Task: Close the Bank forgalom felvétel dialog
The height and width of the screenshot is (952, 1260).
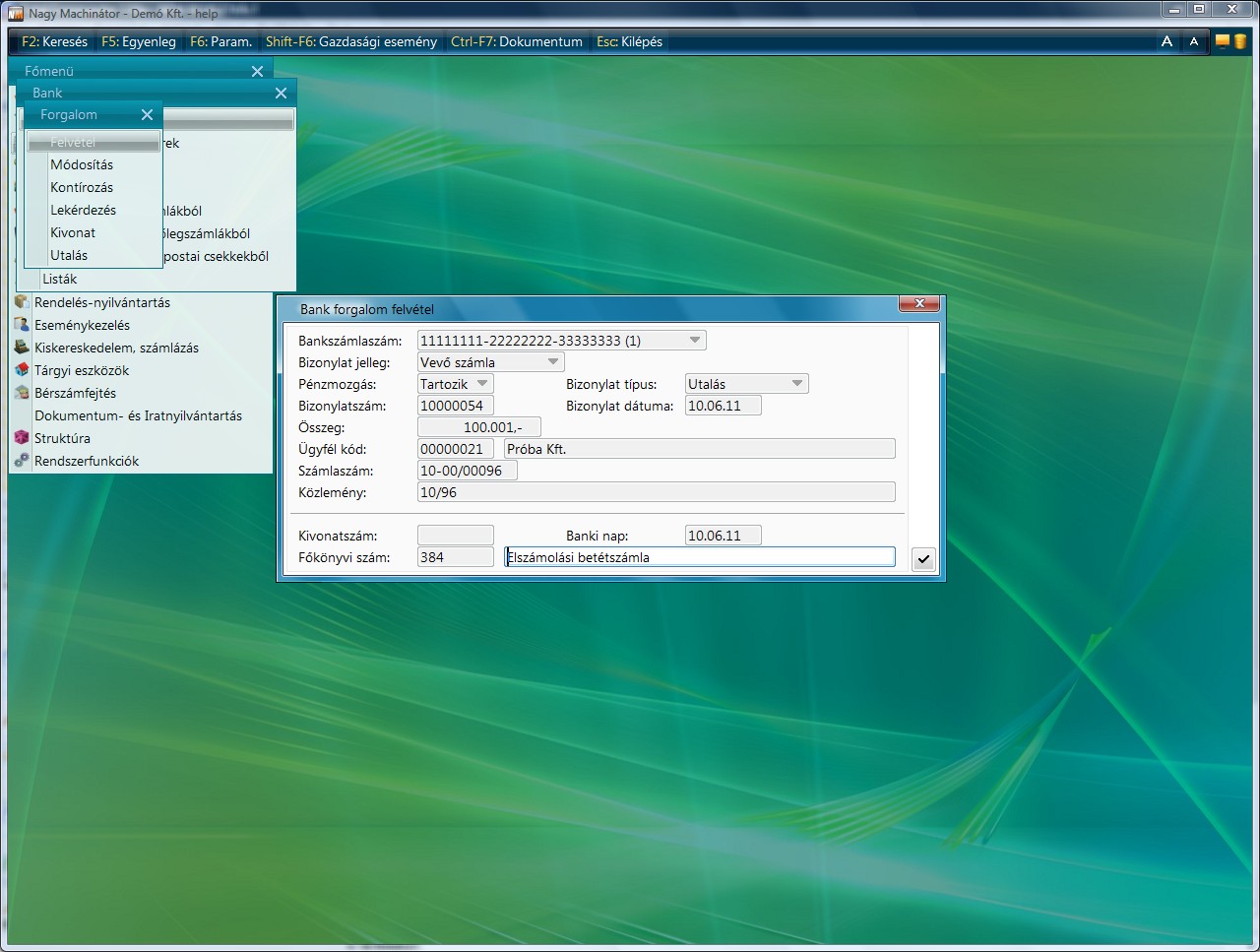Action: [919, 304]
